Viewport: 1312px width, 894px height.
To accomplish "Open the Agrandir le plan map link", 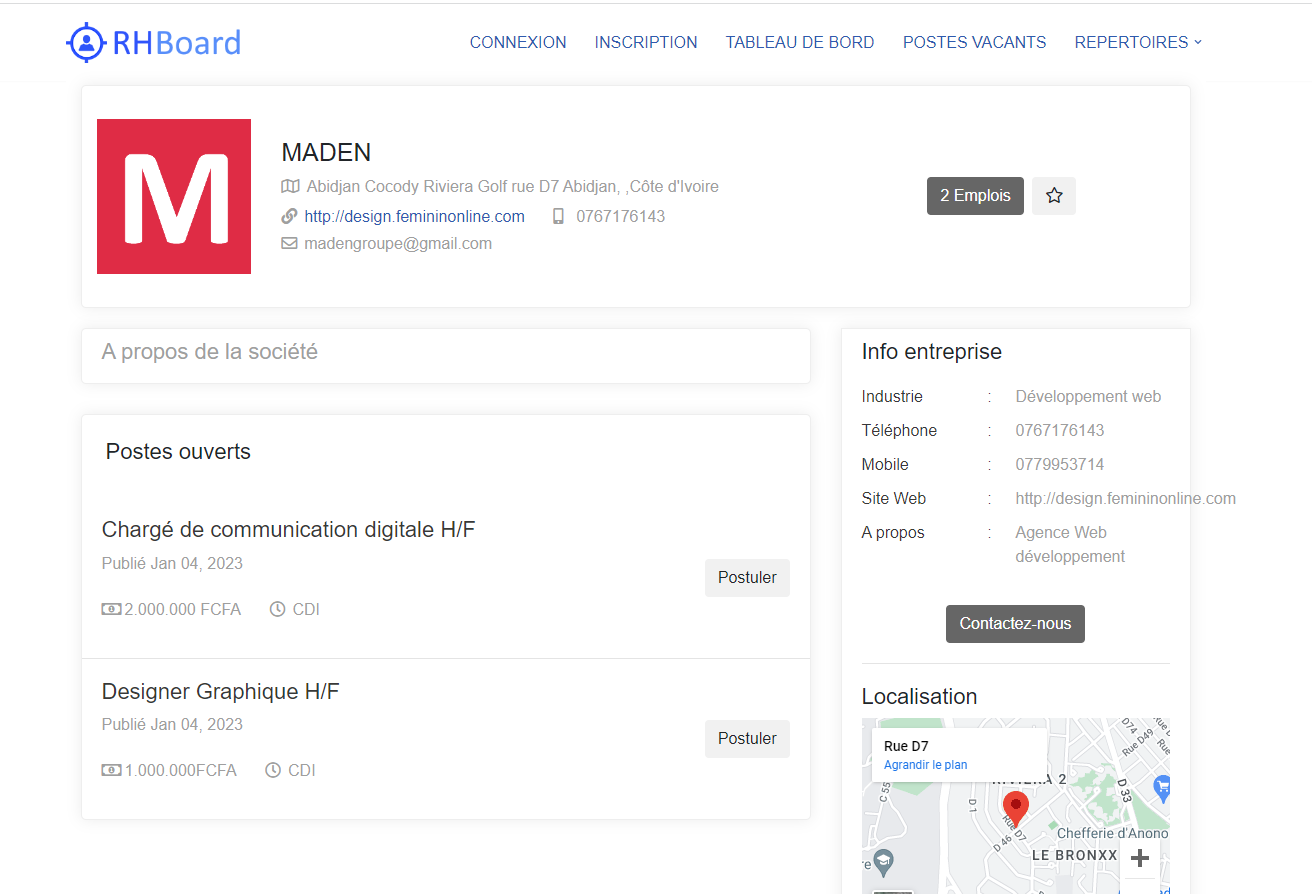I will tap(925, 765).
